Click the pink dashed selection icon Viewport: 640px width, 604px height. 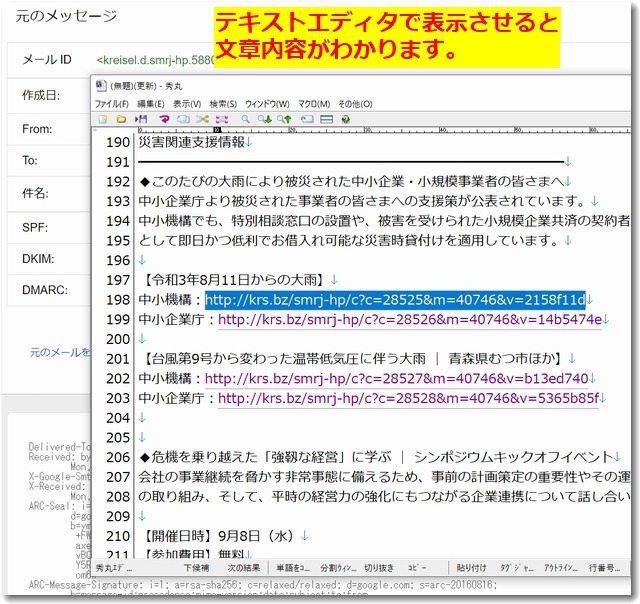click(222, 119)
